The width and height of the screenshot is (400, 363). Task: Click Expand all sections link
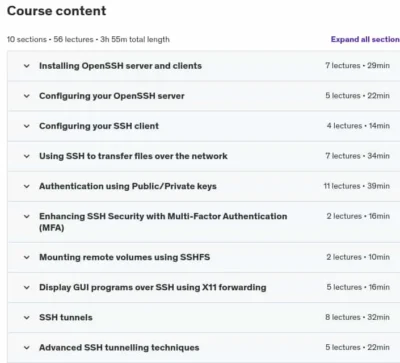365,39
